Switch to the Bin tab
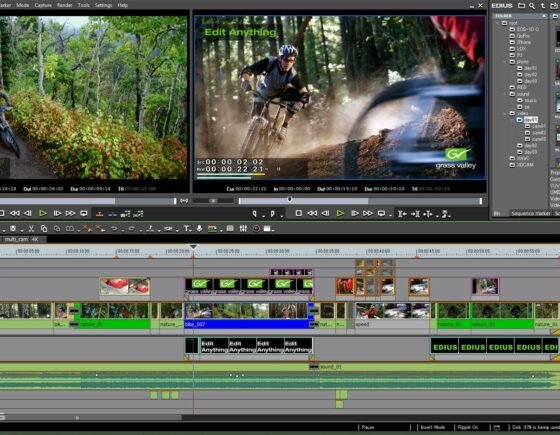Viewport: 560px width, 435px height. [x=497, y=214]
